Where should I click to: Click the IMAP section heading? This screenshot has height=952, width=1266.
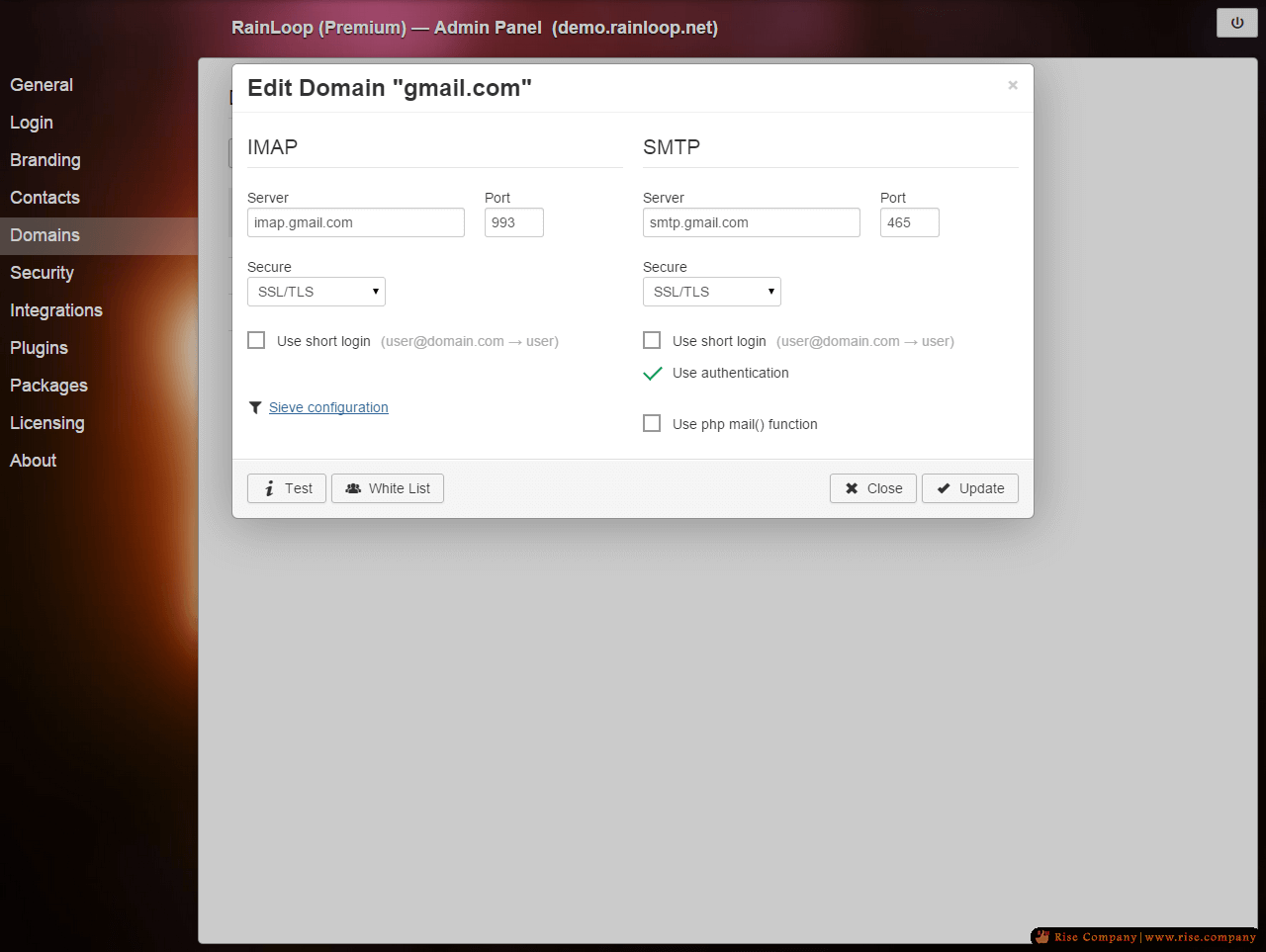(x=272, y=147)
